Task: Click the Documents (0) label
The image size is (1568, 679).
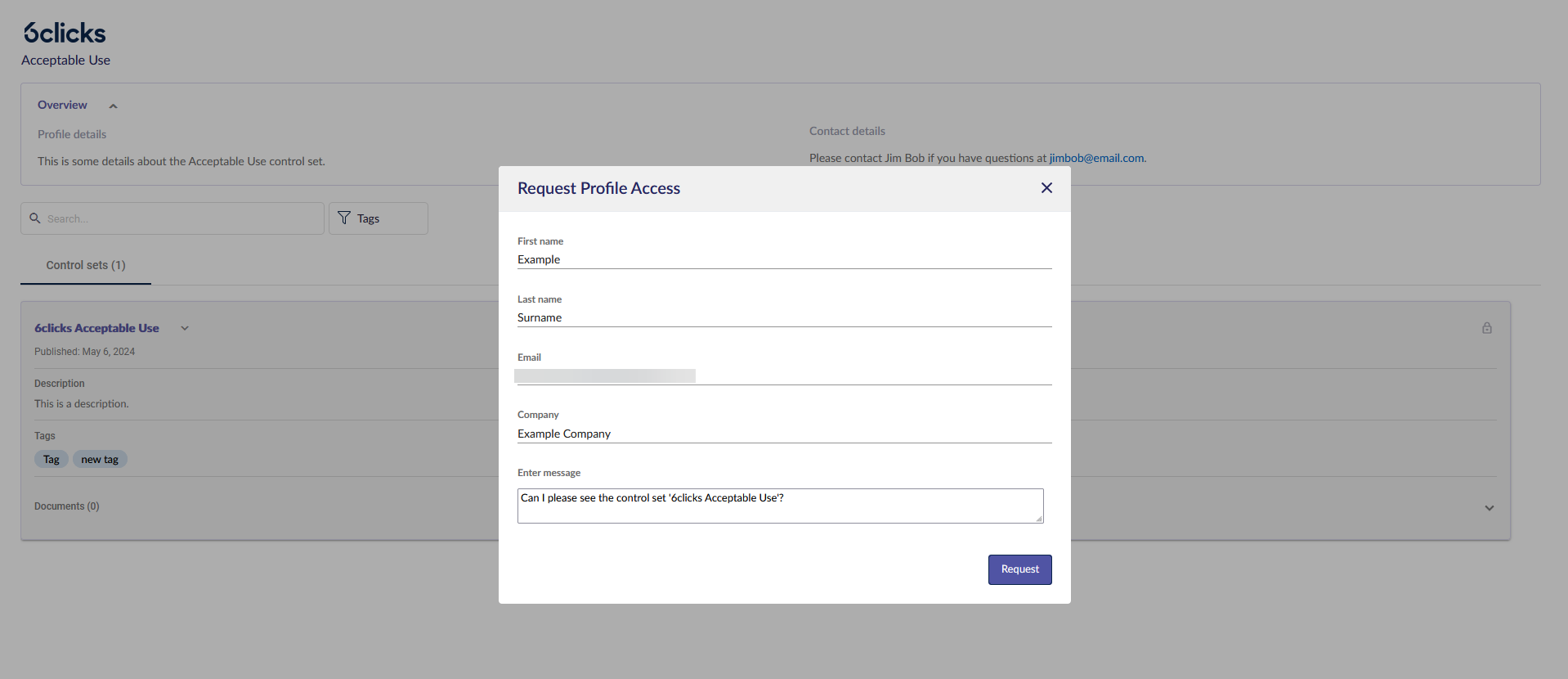Action: tap(67, 506)
